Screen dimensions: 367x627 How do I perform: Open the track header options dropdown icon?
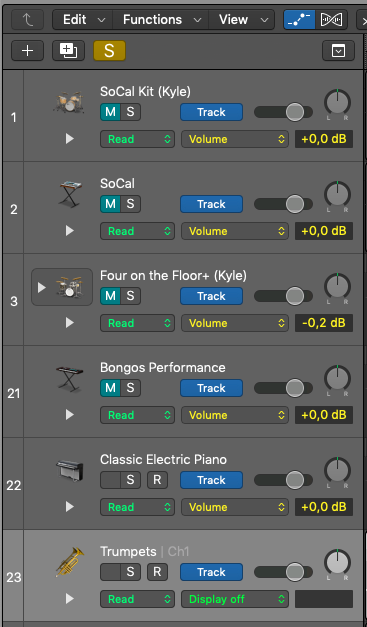coord(338,51)
